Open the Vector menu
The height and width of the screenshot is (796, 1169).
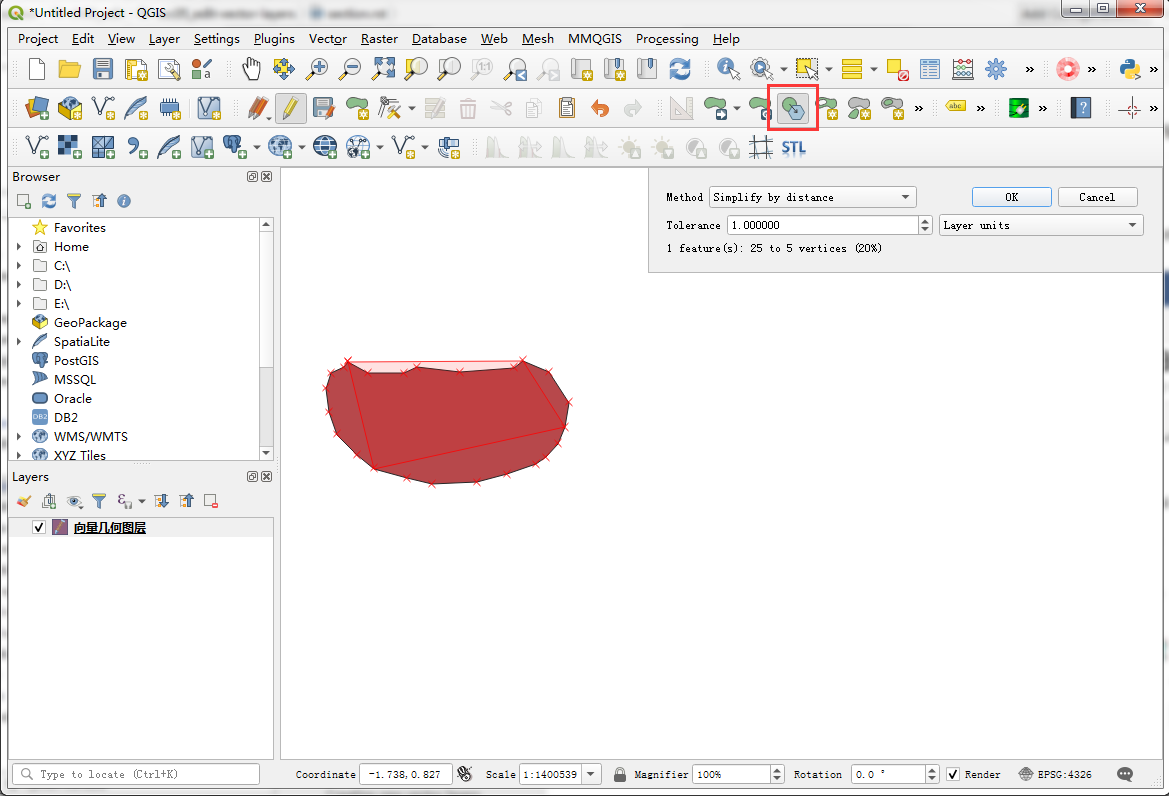tap(328, 39)
